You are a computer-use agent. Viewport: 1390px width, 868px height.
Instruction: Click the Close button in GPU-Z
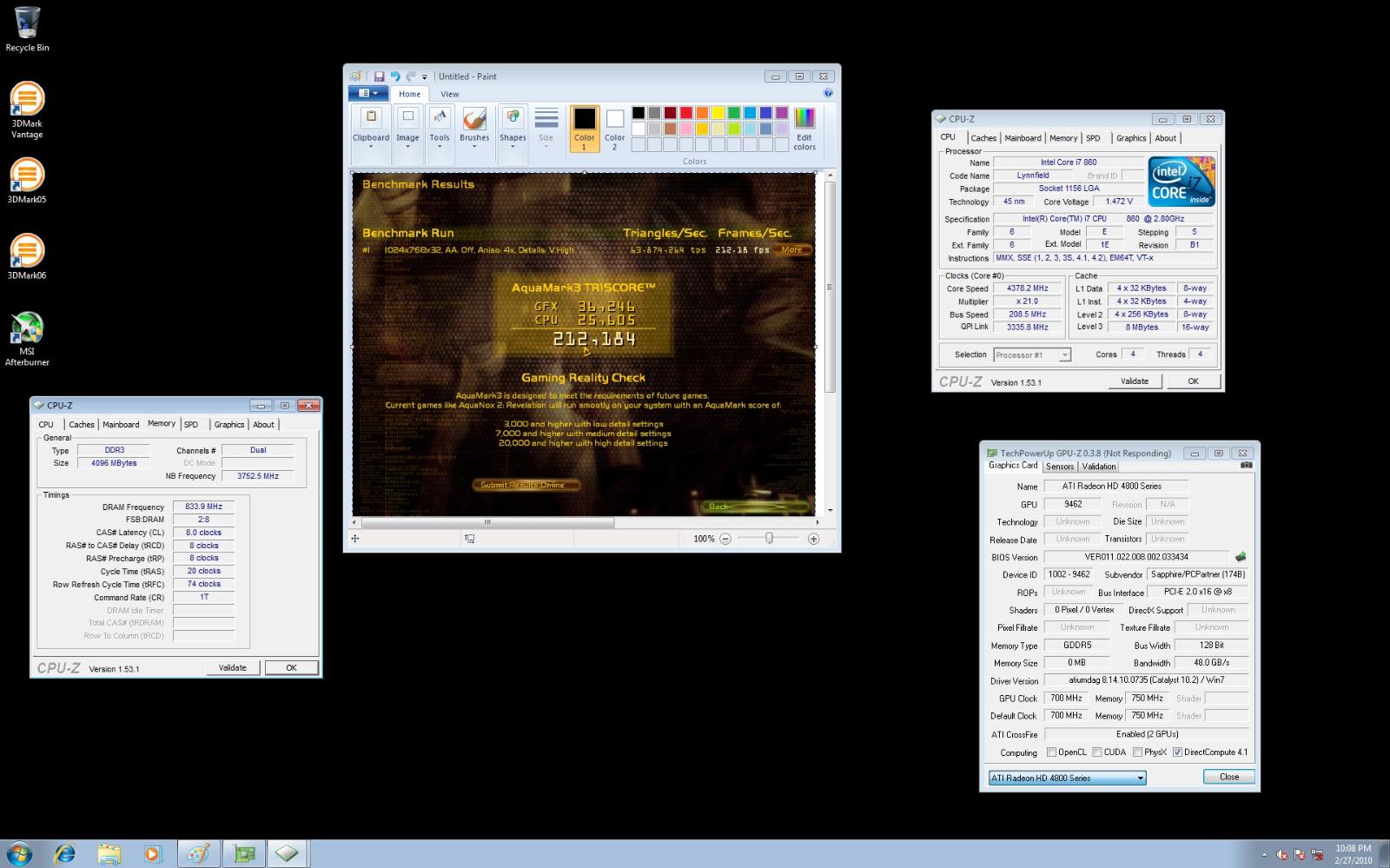click(1228, 777)
